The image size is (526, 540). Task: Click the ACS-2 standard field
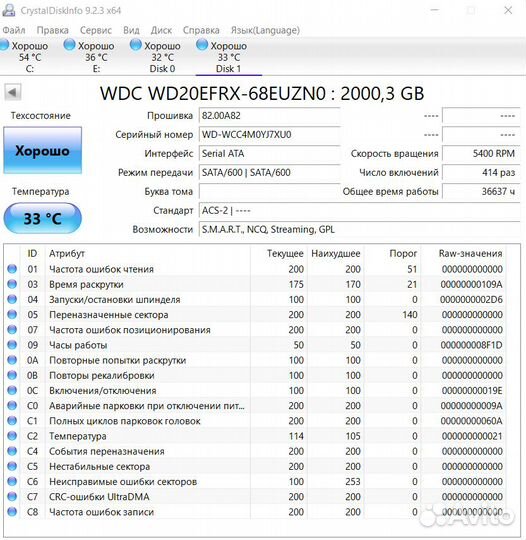click(x=359, y=210)
